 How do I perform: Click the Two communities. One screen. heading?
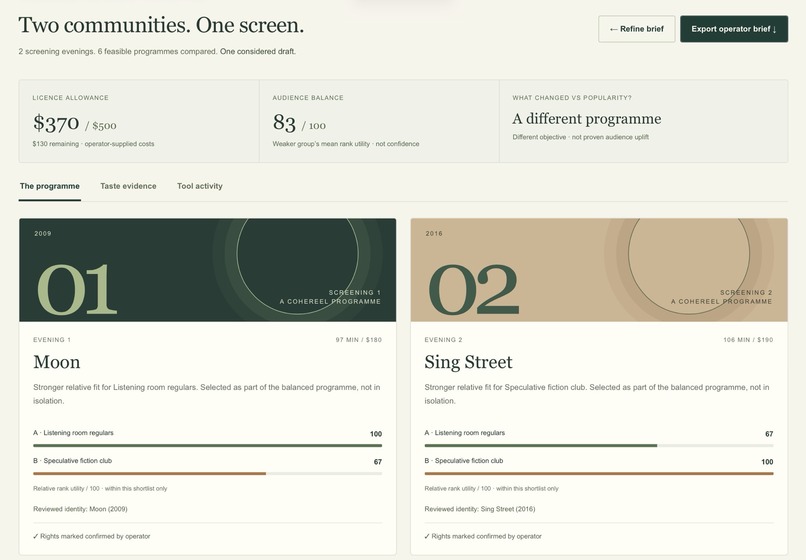(x=161, y=25)
